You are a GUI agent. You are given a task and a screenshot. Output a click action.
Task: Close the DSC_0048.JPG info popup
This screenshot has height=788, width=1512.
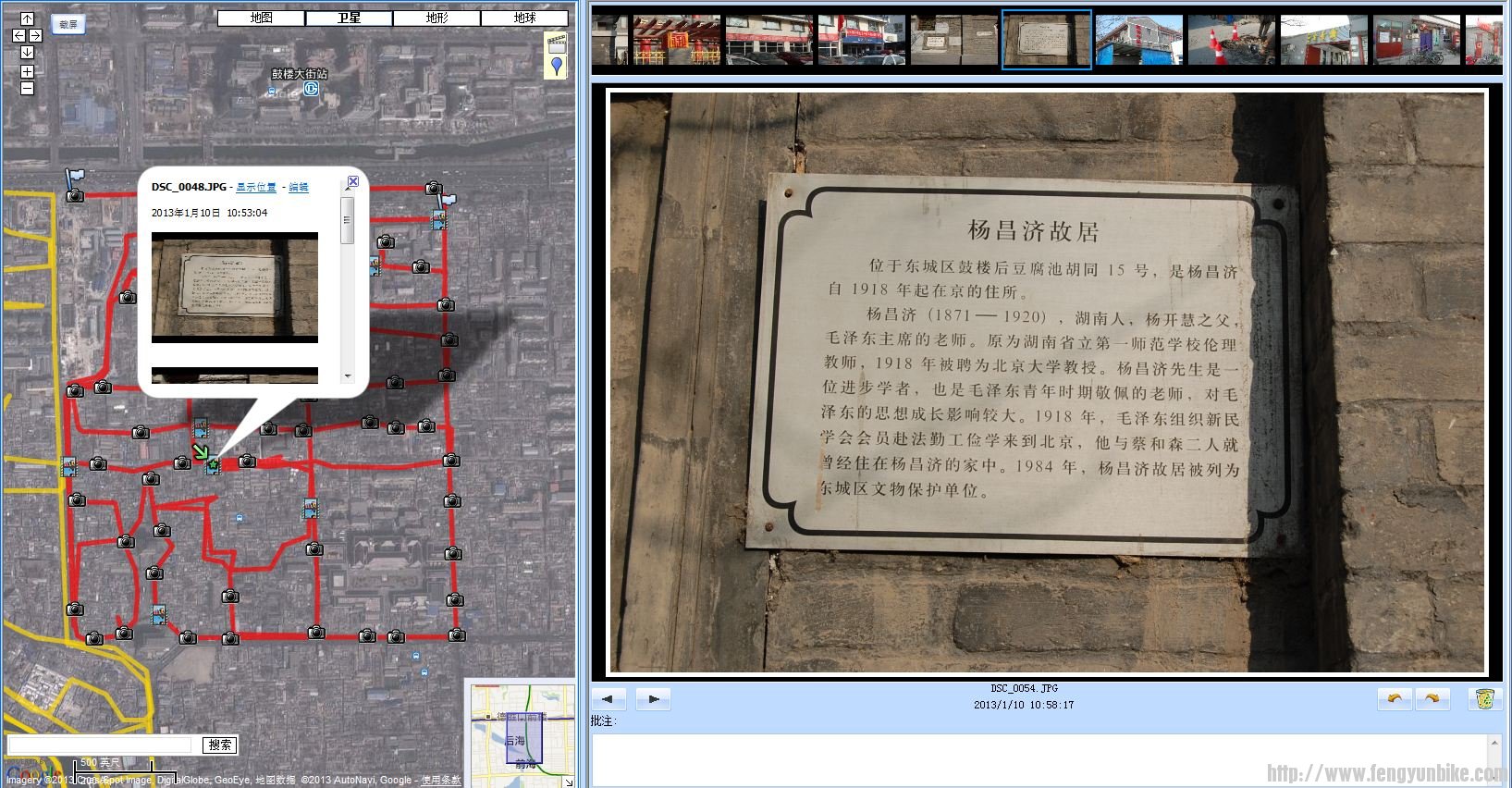352,181
